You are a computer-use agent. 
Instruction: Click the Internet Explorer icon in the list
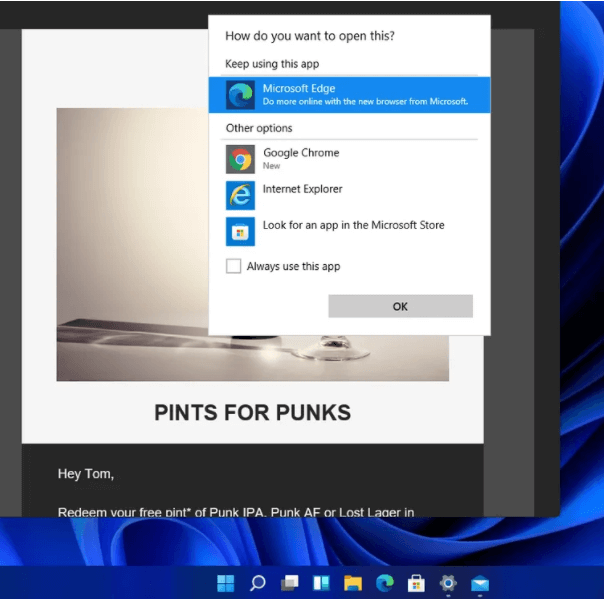pyautogui.click(x=240, y=195)
